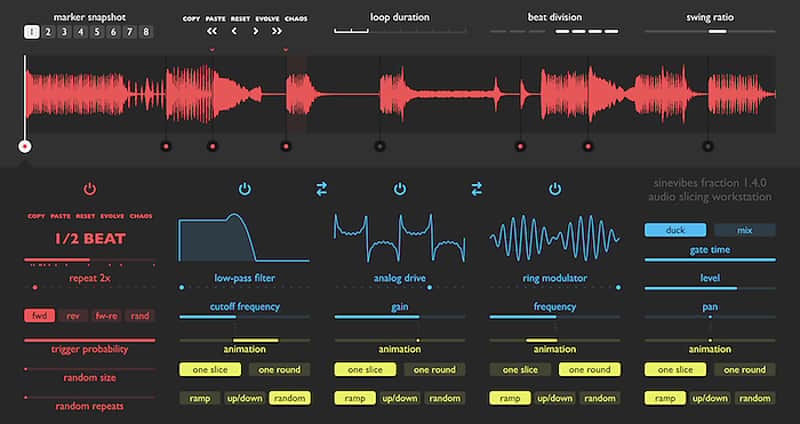
Task: Disable the low-pass filter power icon
Action: (245, 189)
